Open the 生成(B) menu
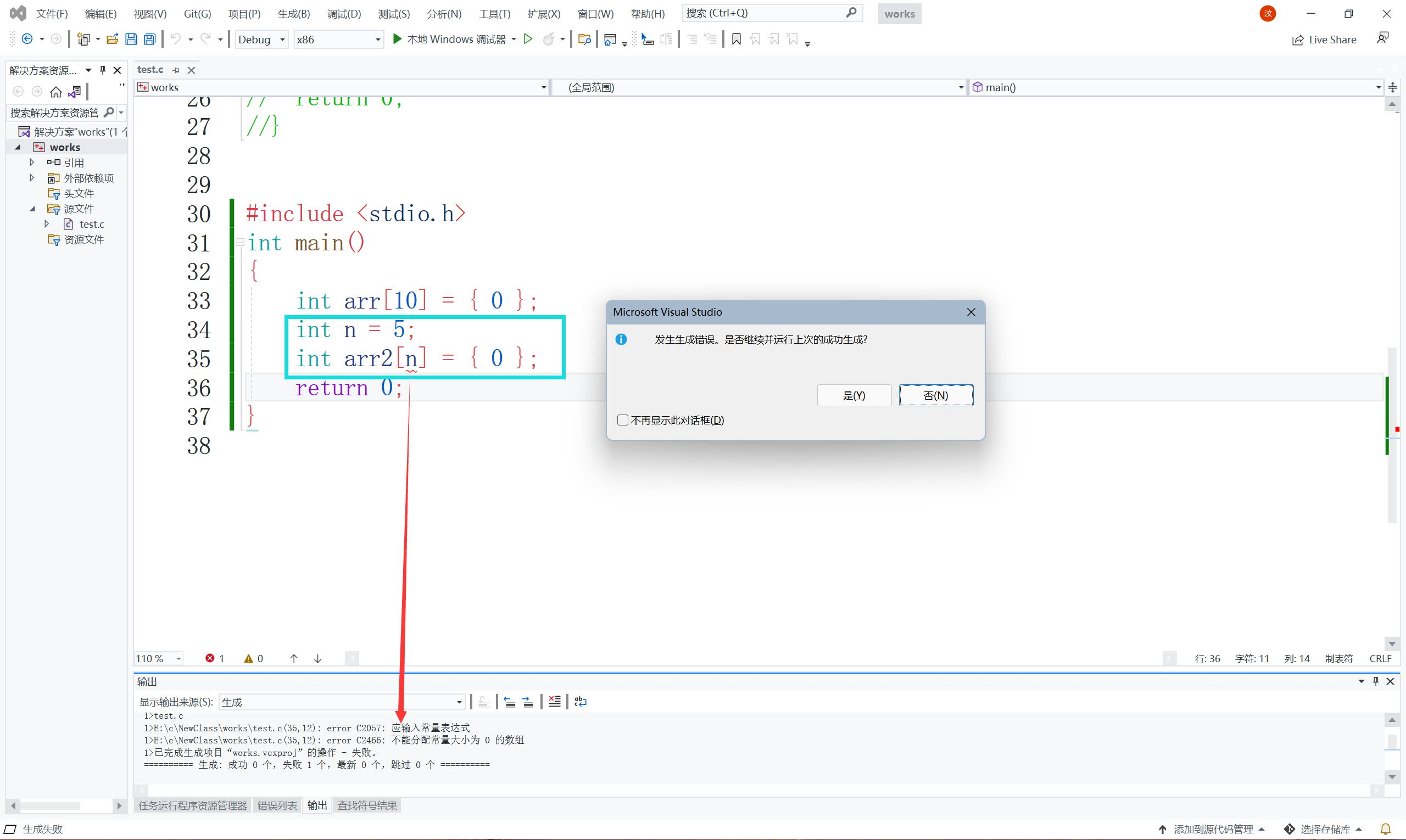The width and height of the screenshot is (1406, 840). [x=293, y=14]
